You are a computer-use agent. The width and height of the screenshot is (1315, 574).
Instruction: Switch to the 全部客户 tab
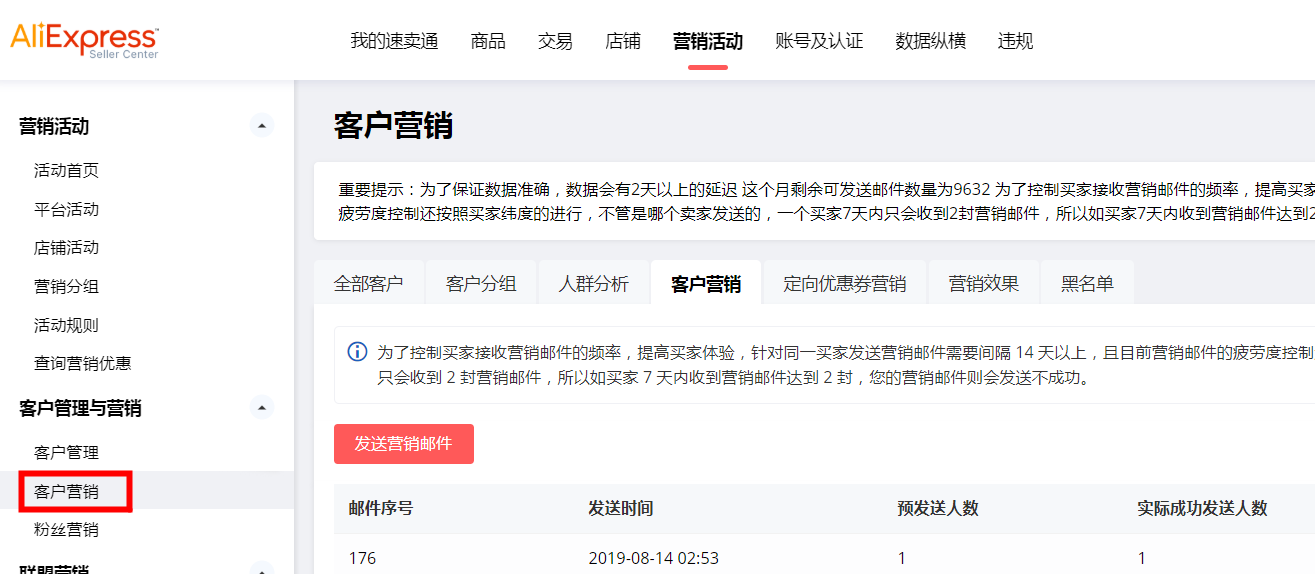pos(368,284)
